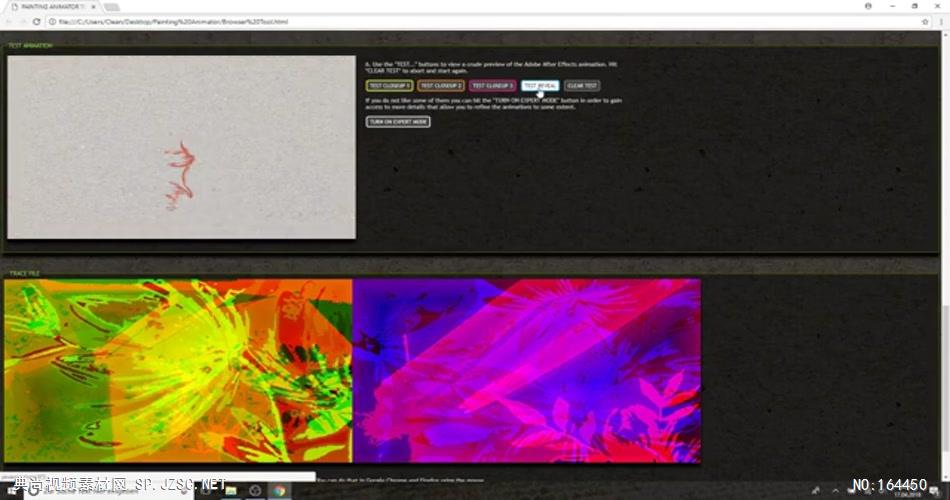The width and height of the screenshot is (950, 500).
Task: Turn on expert mode
Action: click(398, 122)
